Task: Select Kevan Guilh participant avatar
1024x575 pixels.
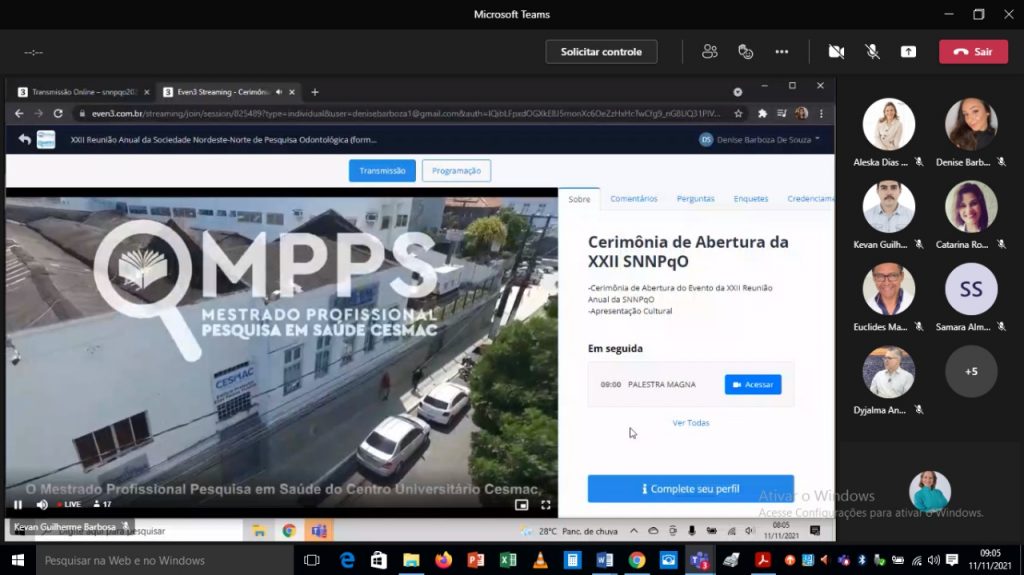Action: click(x=888, y=206)
